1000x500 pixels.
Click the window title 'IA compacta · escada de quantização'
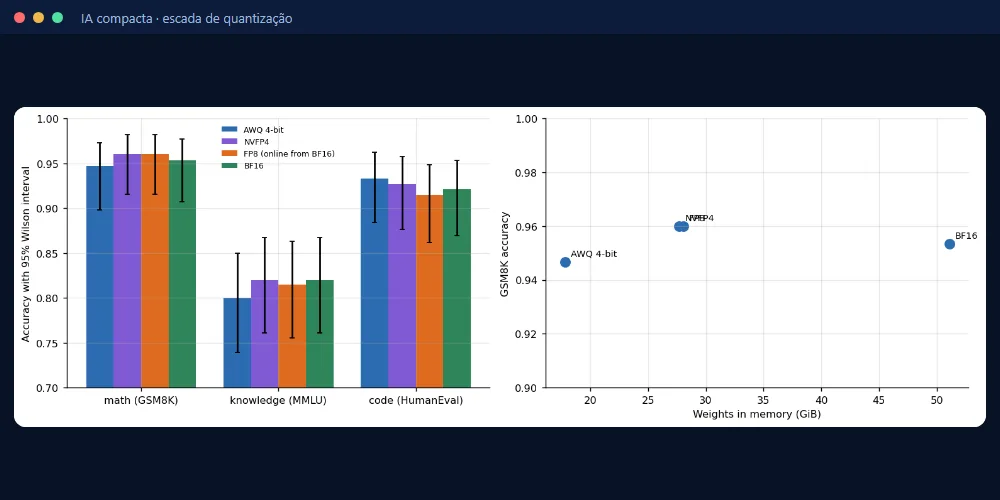point(186,18)
